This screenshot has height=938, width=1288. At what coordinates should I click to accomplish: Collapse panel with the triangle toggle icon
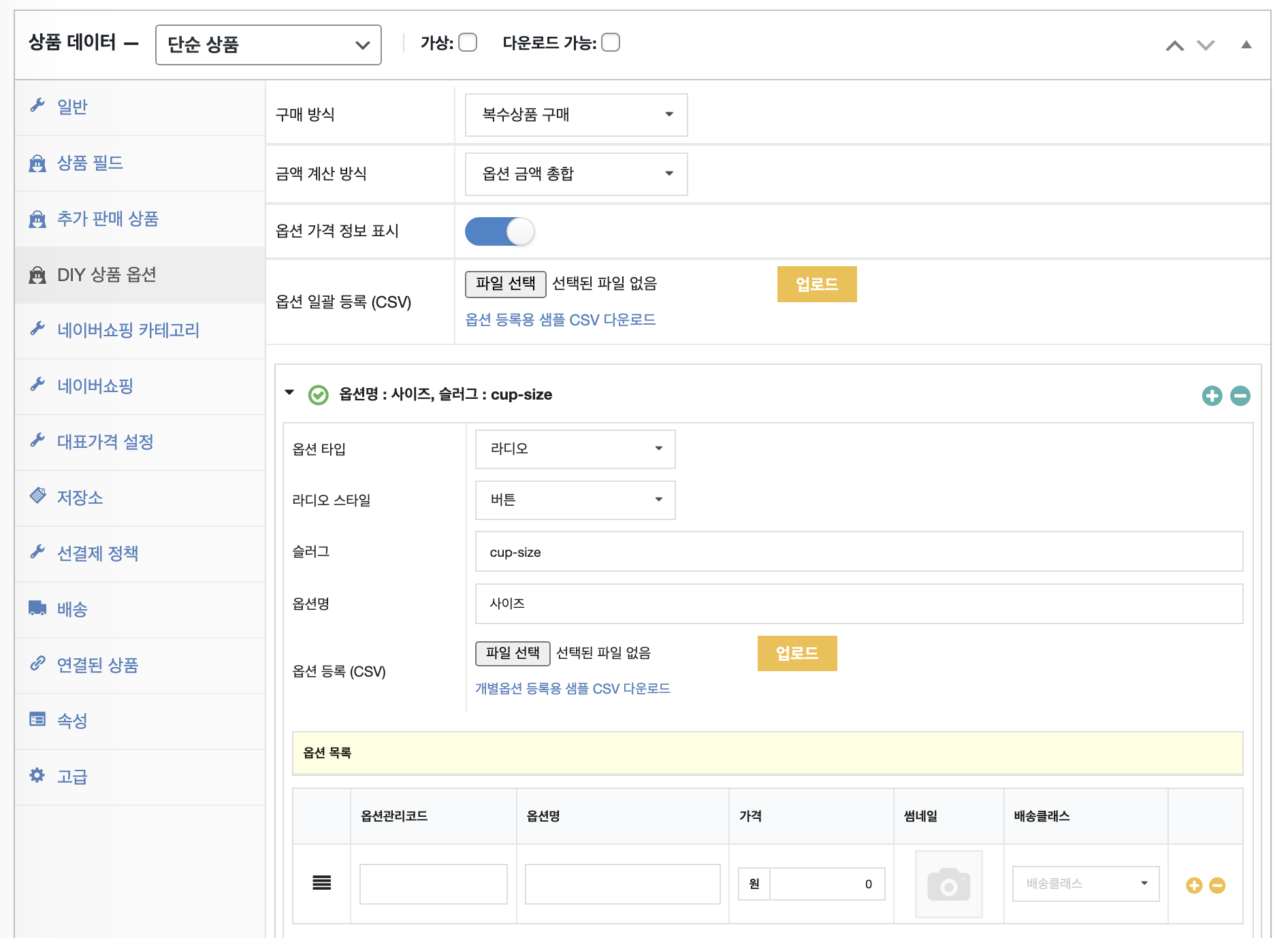click(1246, 45)
